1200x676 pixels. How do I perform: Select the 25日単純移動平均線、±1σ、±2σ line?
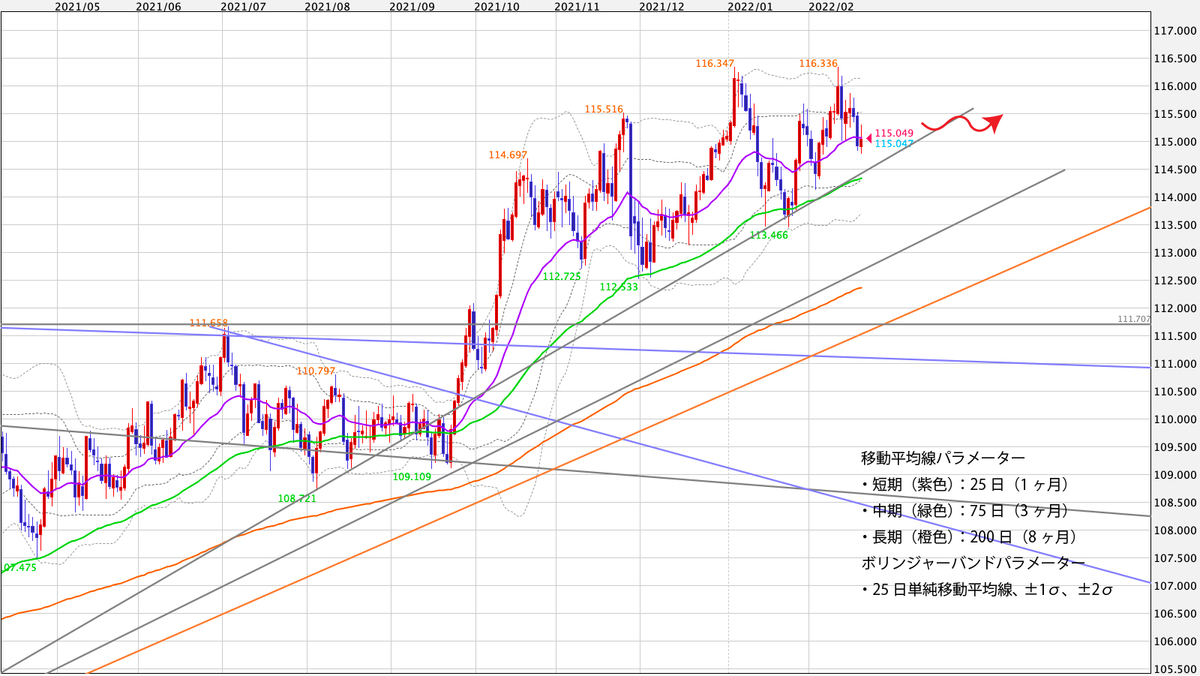(x=988, y=592)
